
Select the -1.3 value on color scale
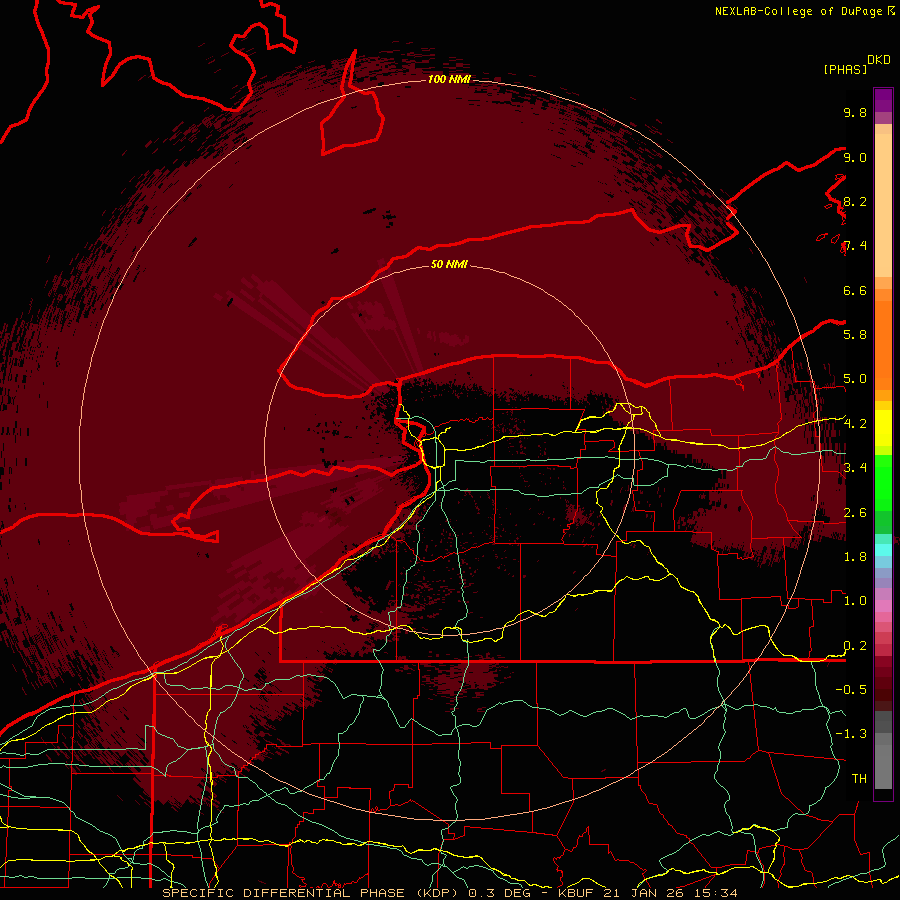coord(851,734)
